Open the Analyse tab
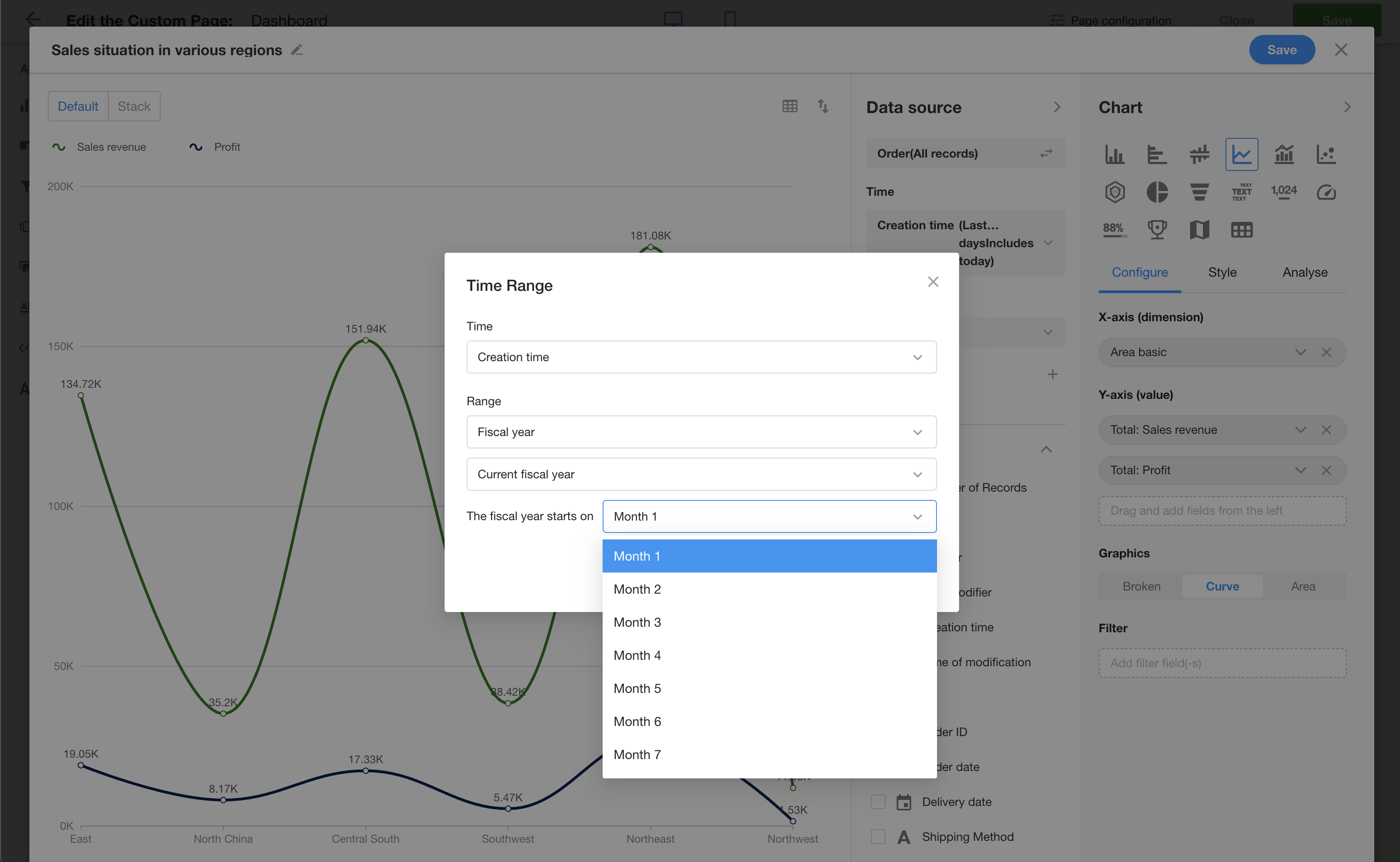Image resolution: width=1400 pixels, height=862 pixels. coord(1305,272)
